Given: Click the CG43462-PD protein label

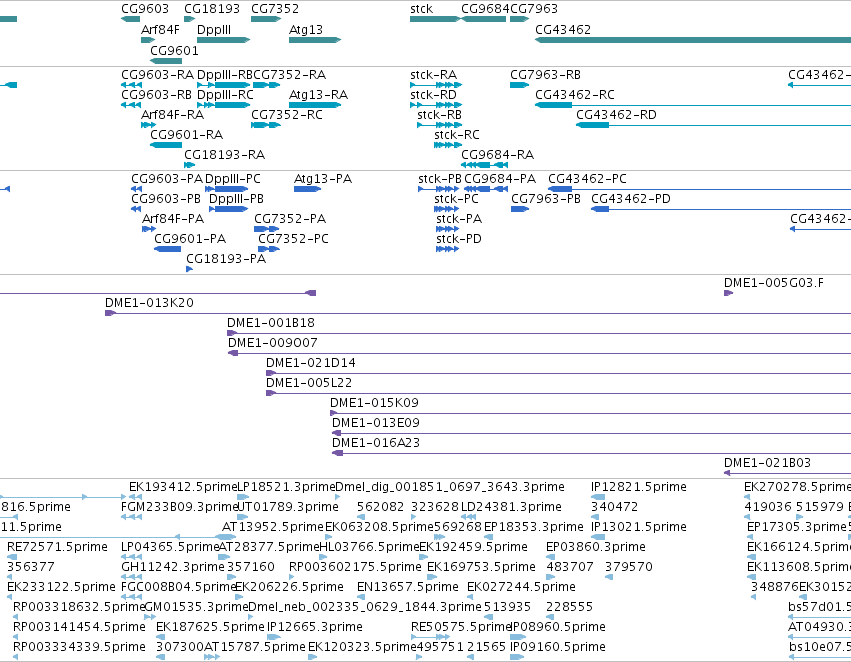Looking at the screenshot, I should point(631,199).
